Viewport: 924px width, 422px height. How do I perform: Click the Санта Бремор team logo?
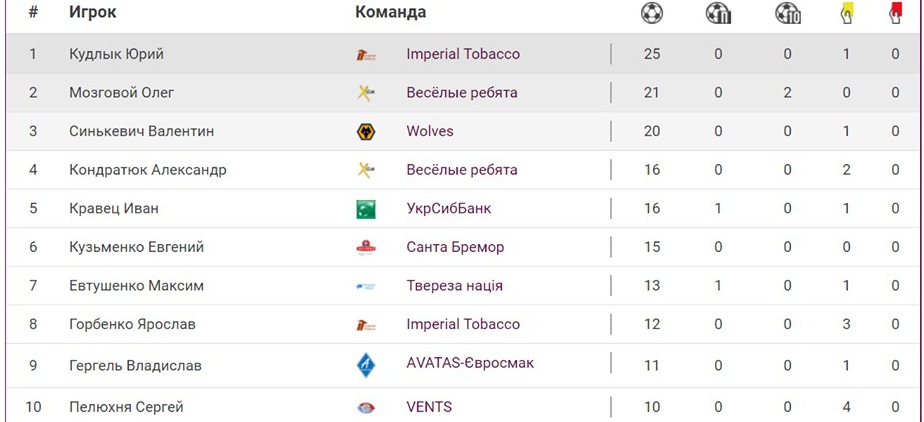[x=366, y=247]
